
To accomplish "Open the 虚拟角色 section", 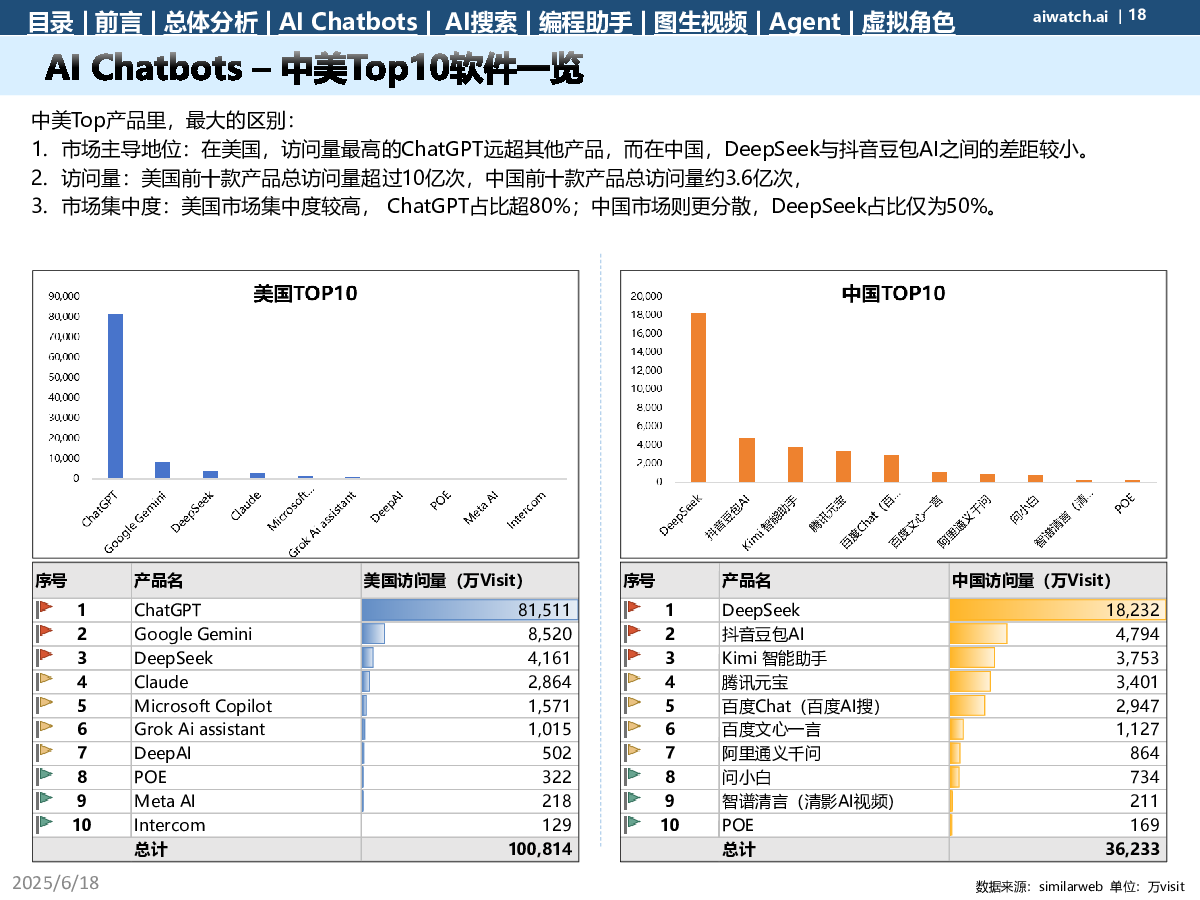I will click(908, 22).
